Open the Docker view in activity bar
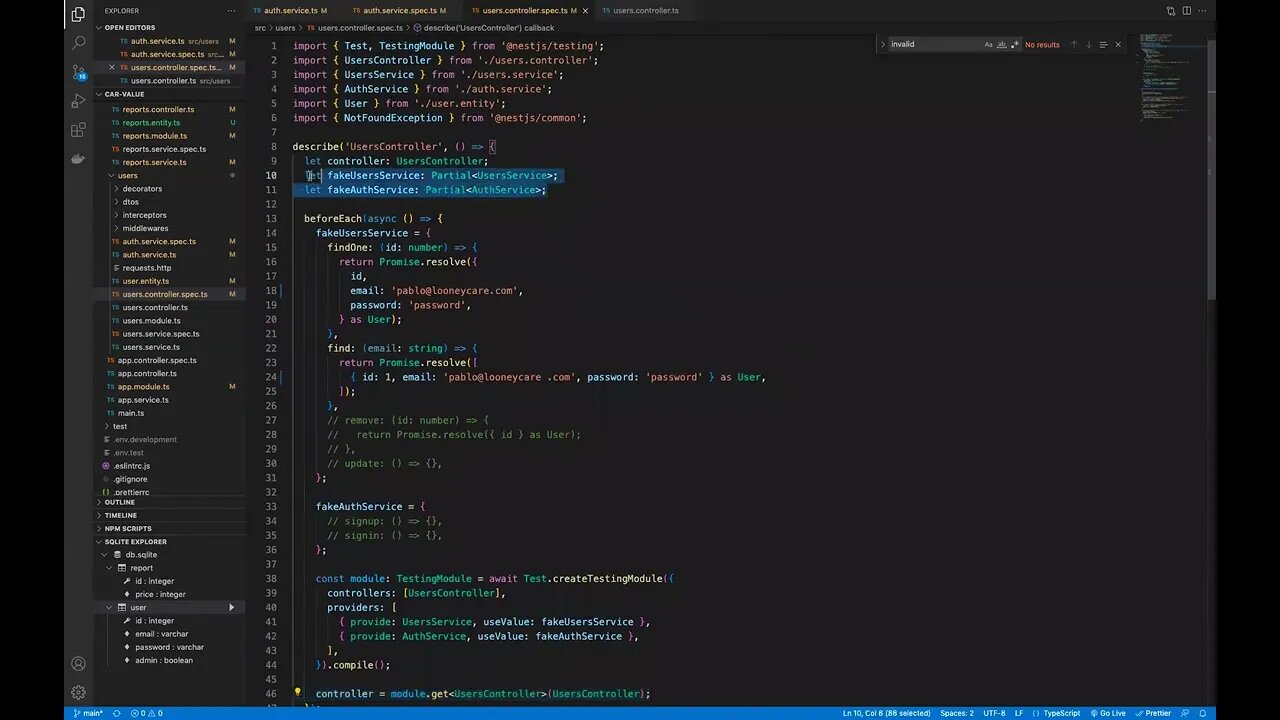1280x720 pixels. [x=78, y=159]
